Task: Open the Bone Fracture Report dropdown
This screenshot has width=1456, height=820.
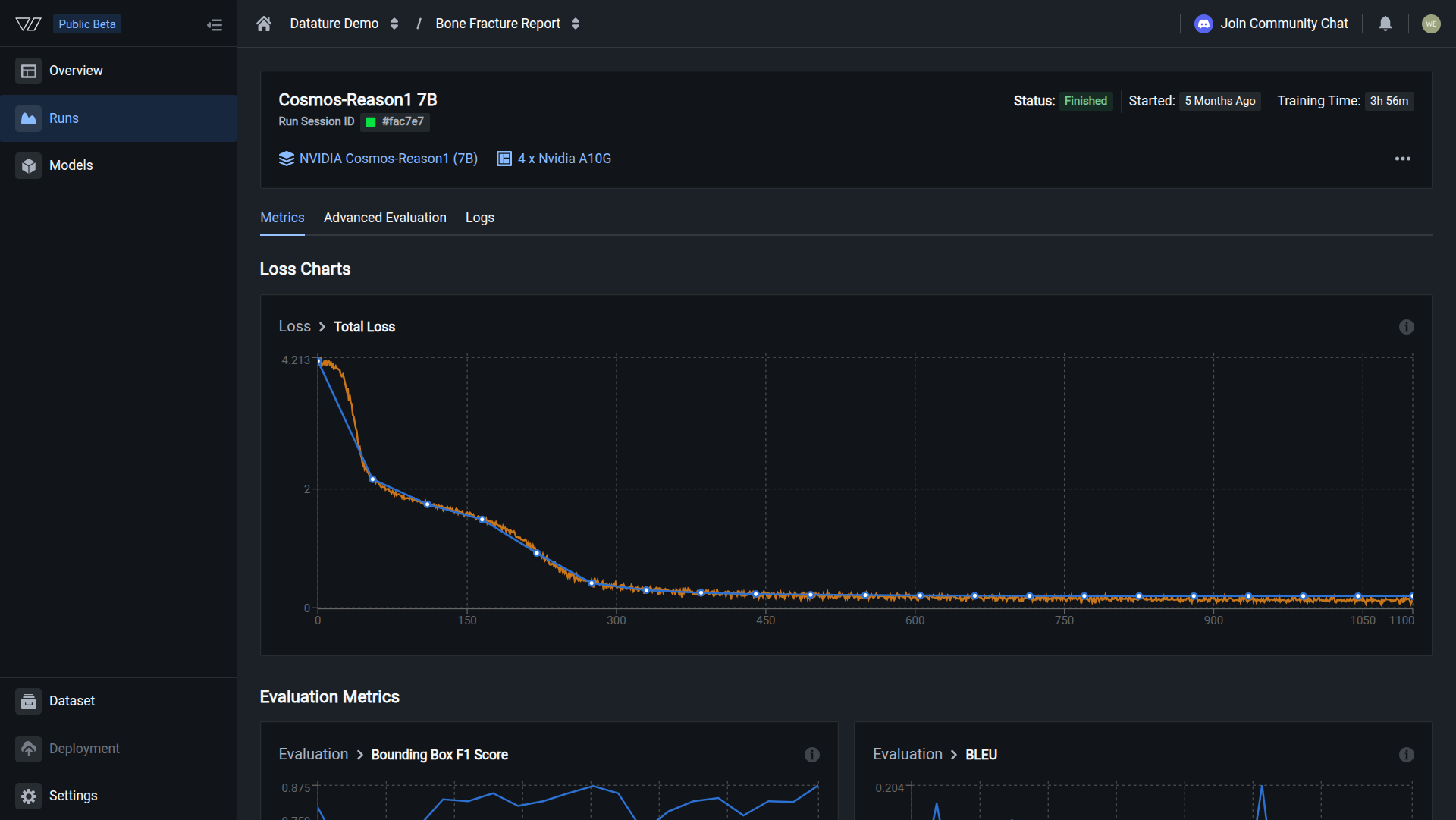Action: click(576, 24)
